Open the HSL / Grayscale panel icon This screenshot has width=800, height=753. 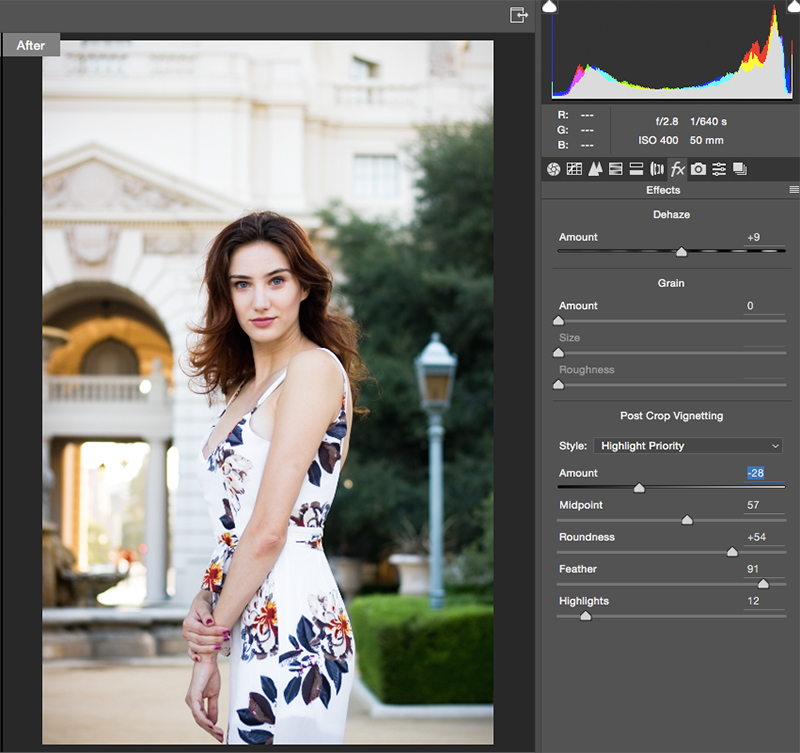[x=616, y=169]
